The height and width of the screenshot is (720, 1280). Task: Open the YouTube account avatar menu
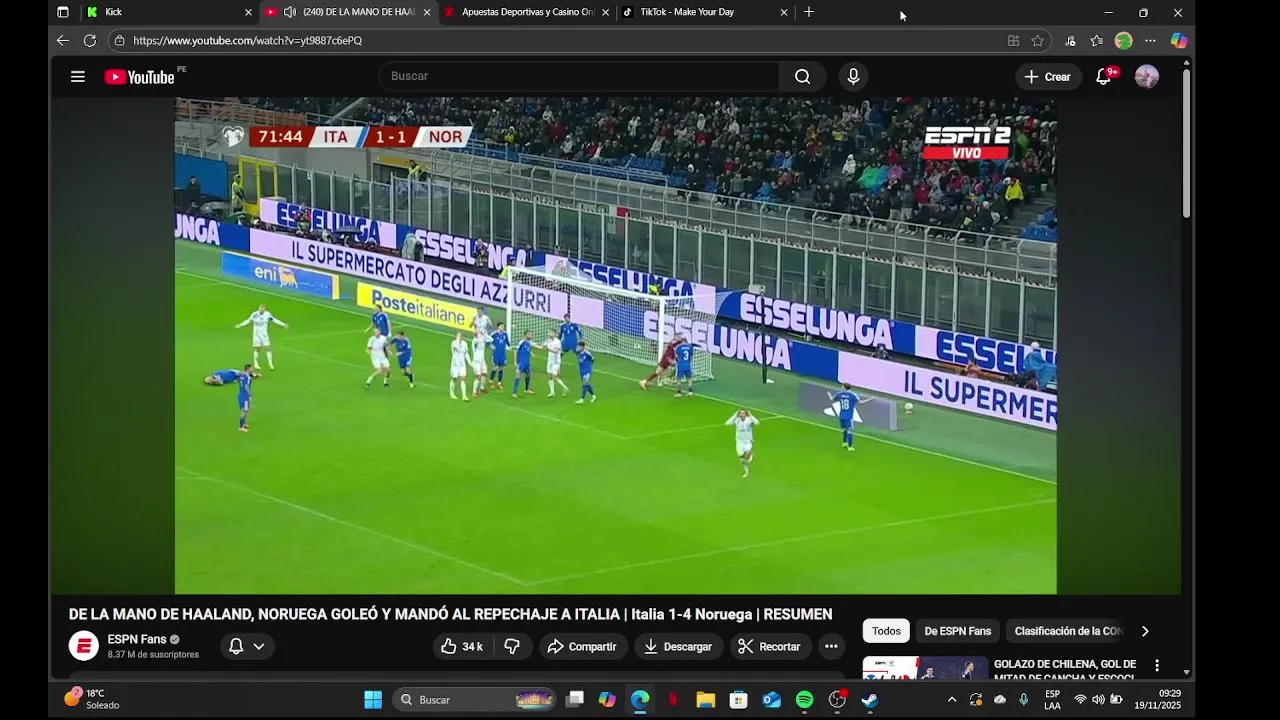pyautogui.click(x=1147, y=77)
